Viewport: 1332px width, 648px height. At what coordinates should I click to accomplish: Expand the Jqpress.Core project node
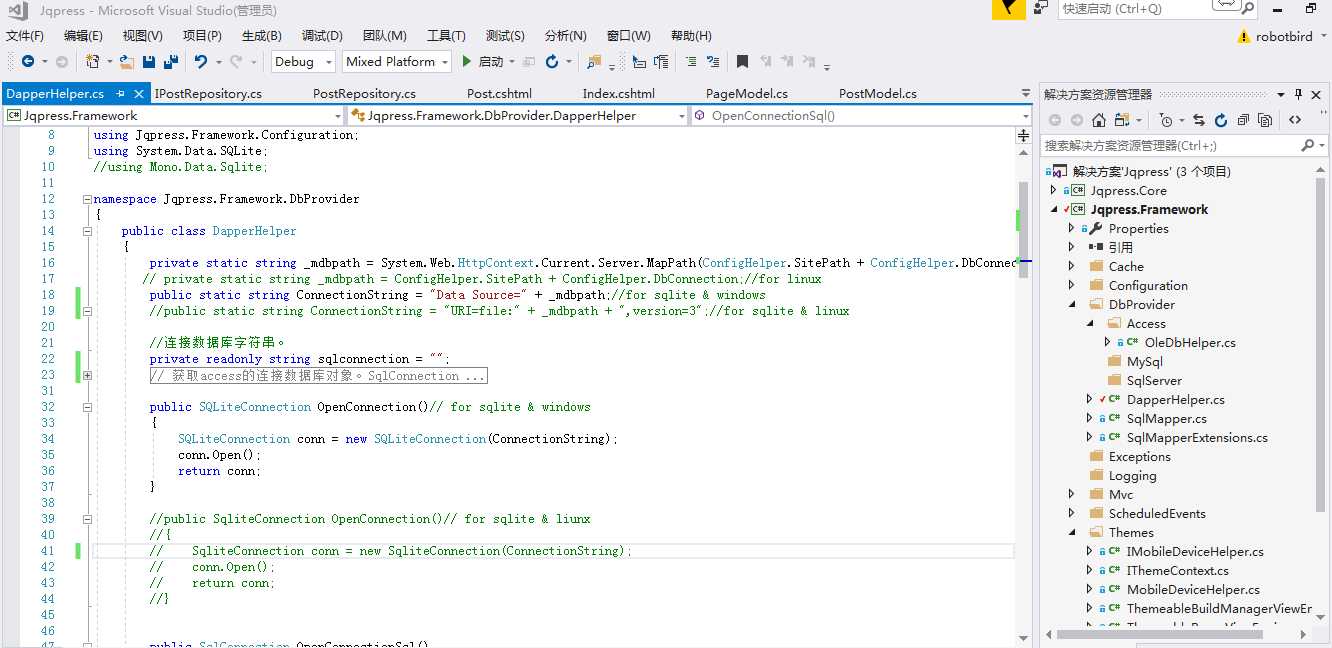point(1053,190)
